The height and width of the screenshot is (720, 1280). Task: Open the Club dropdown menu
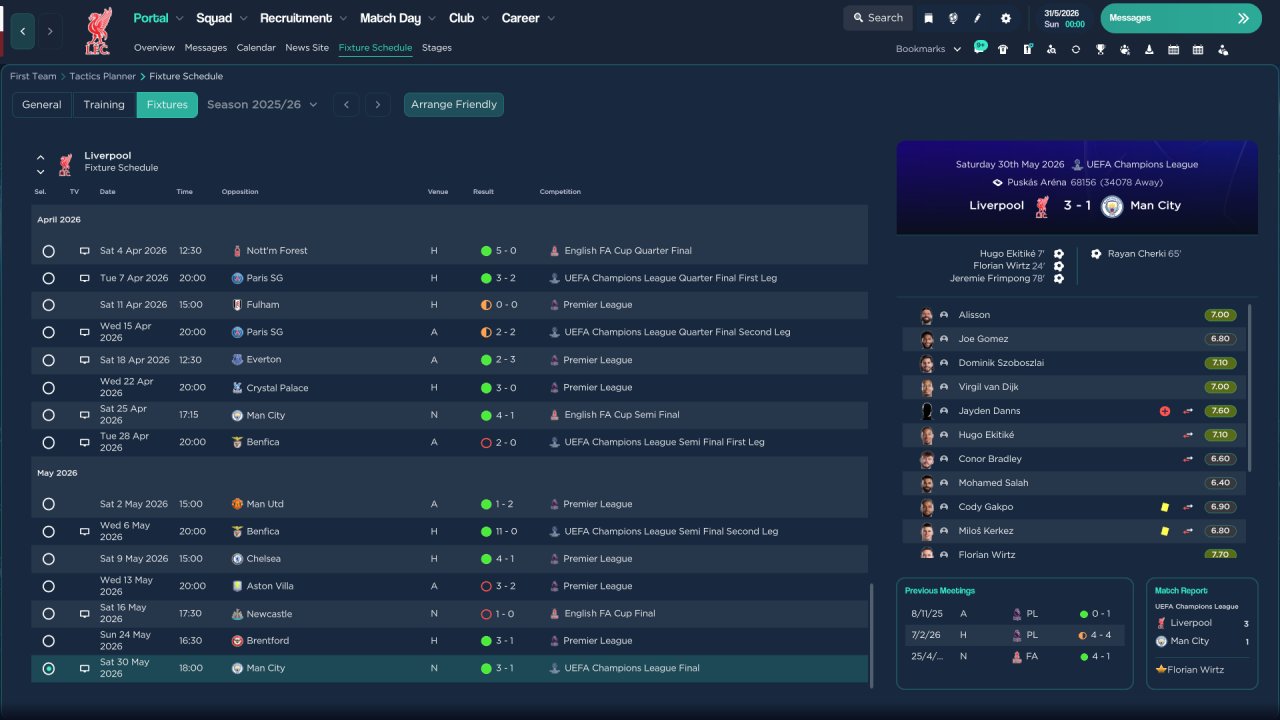[468, 18]
